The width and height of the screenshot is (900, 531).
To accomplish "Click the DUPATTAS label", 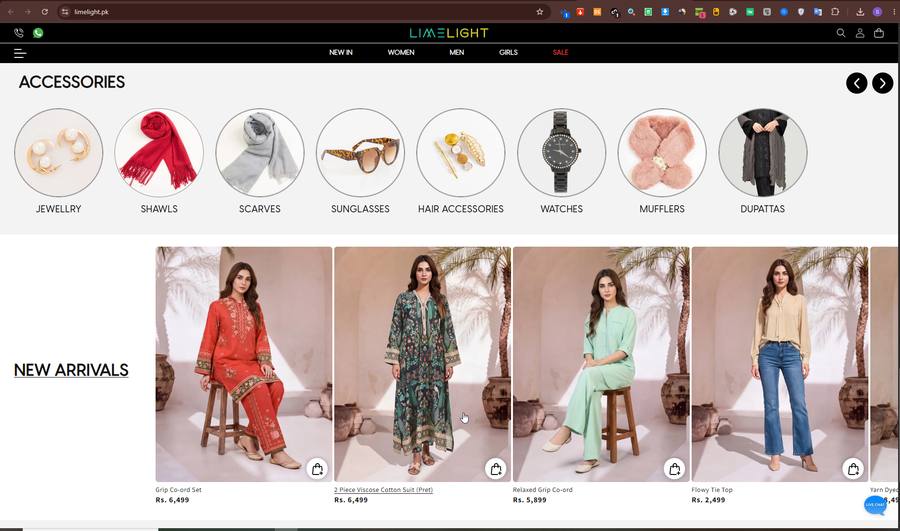I will [763, 209].
